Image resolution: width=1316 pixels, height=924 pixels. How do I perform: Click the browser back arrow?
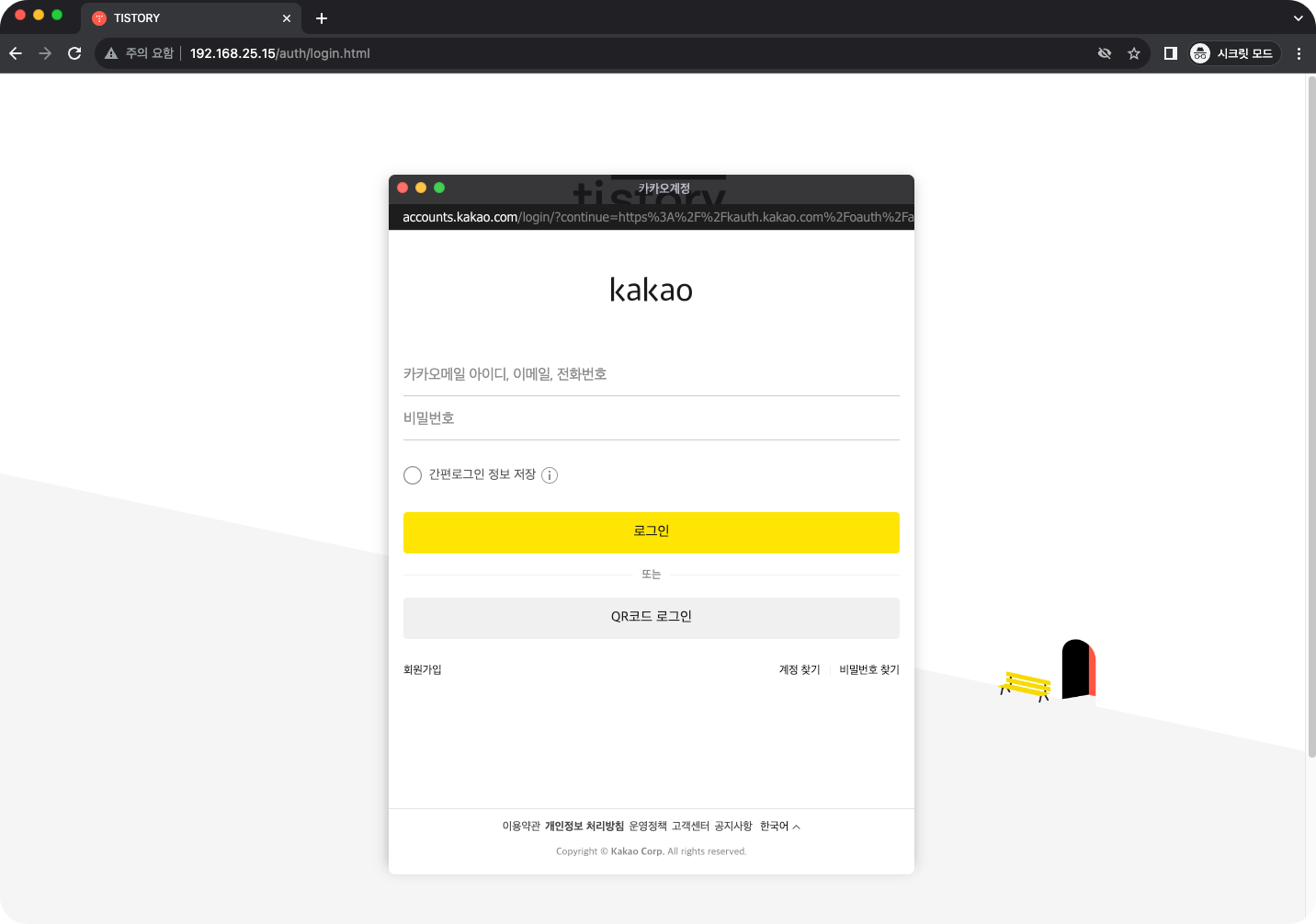[x=16, y=53]
